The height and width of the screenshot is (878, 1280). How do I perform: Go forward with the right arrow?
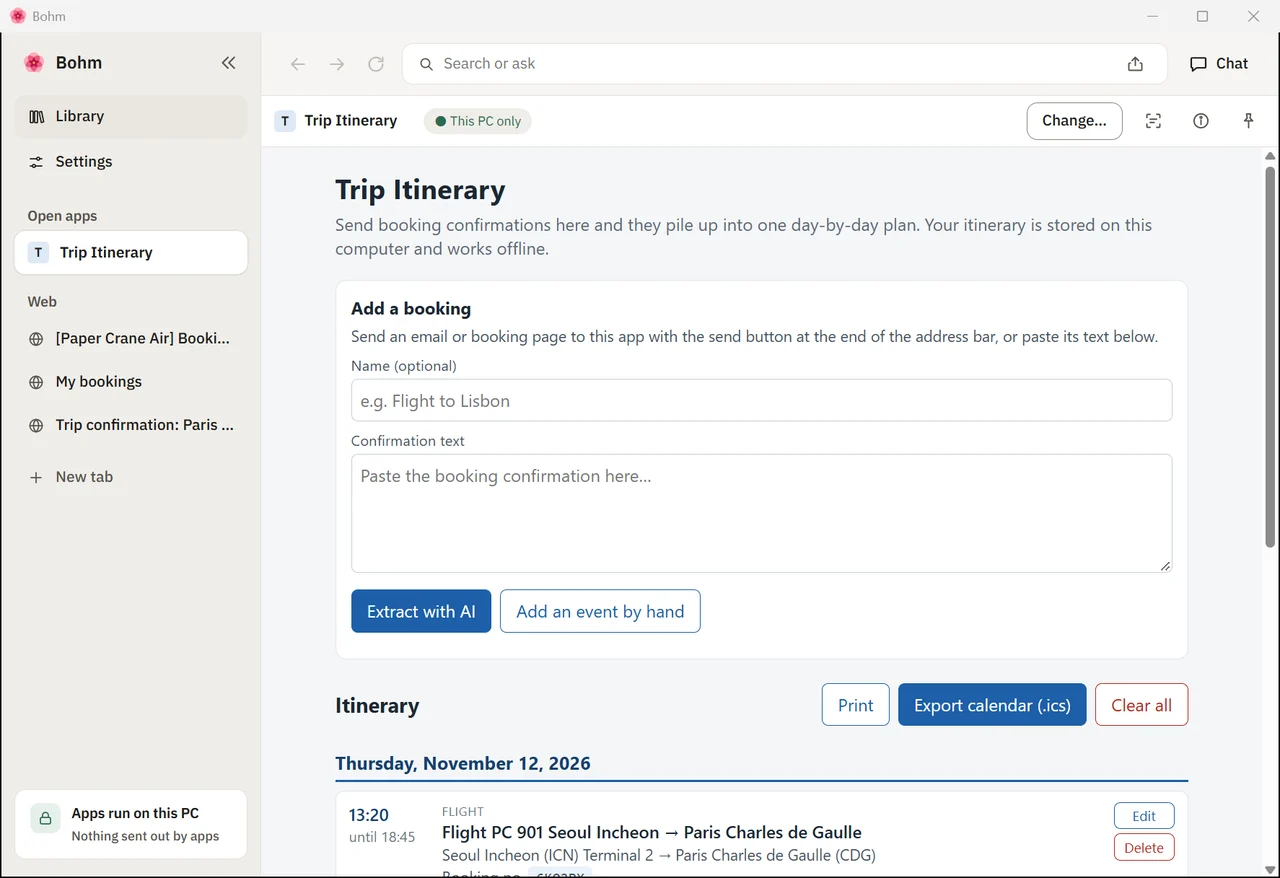click(337, 64)
